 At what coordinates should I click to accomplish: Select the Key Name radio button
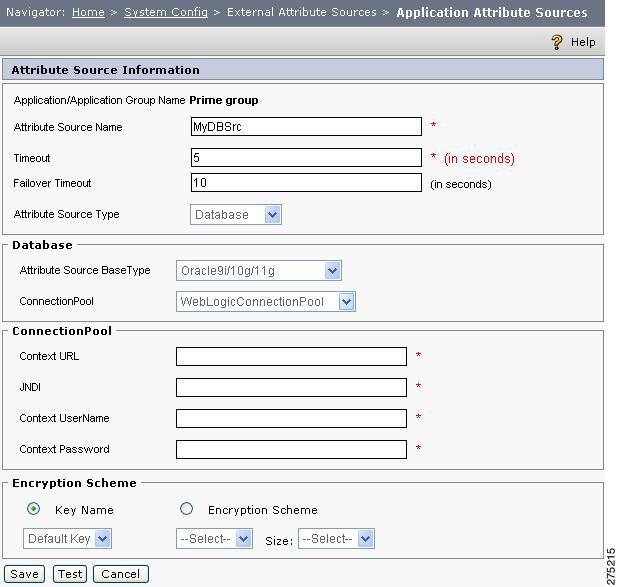click(x=34, y=509)
